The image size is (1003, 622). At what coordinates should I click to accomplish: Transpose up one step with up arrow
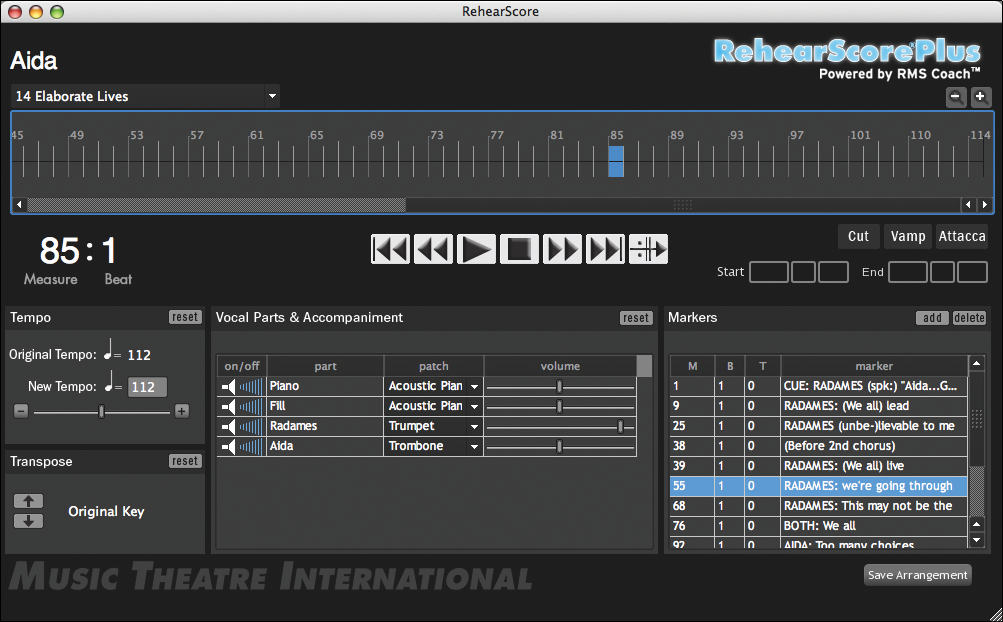(x=28, y=501)
